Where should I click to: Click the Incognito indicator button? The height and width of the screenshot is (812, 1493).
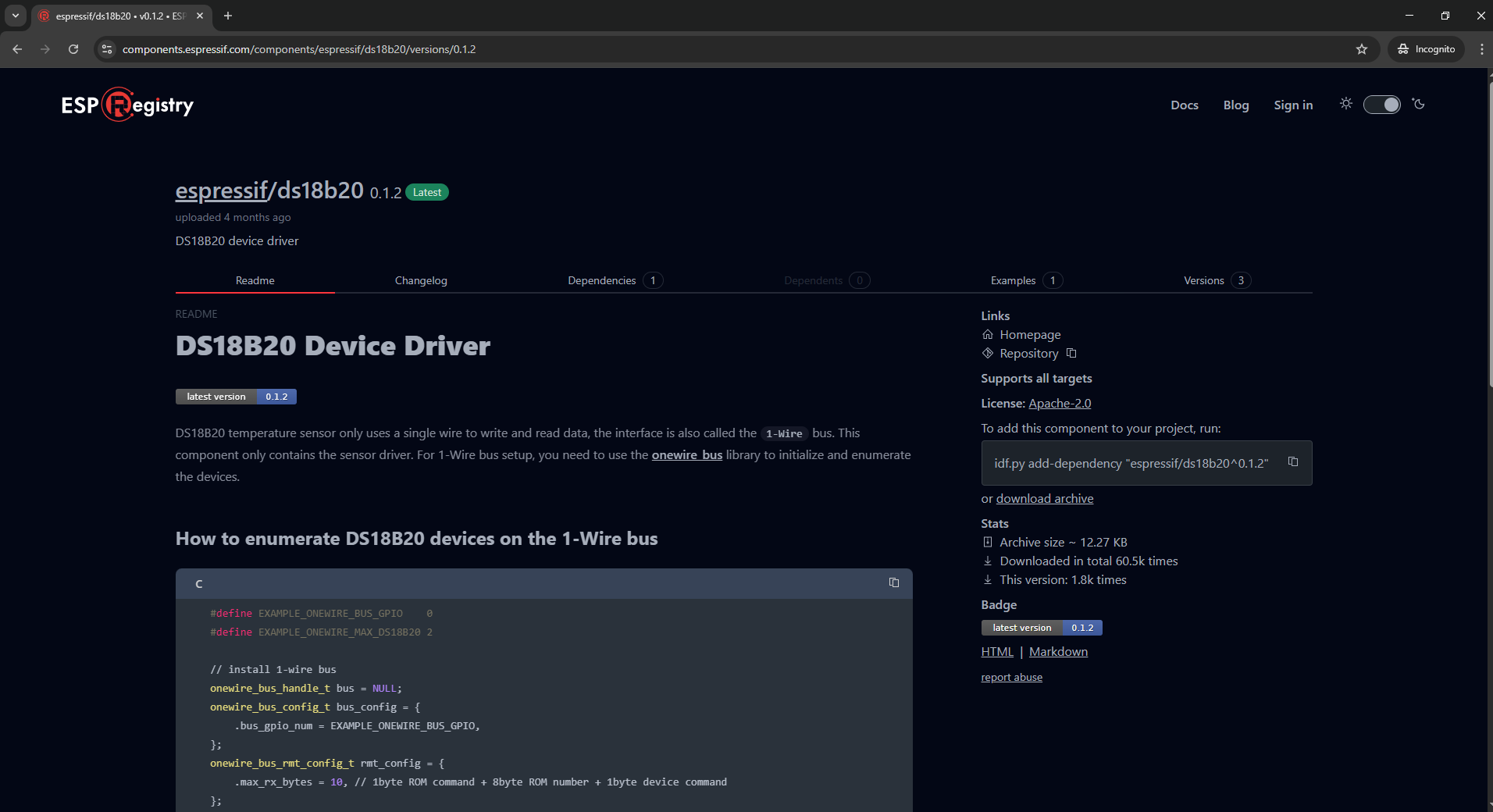[x=1426, y=49]
